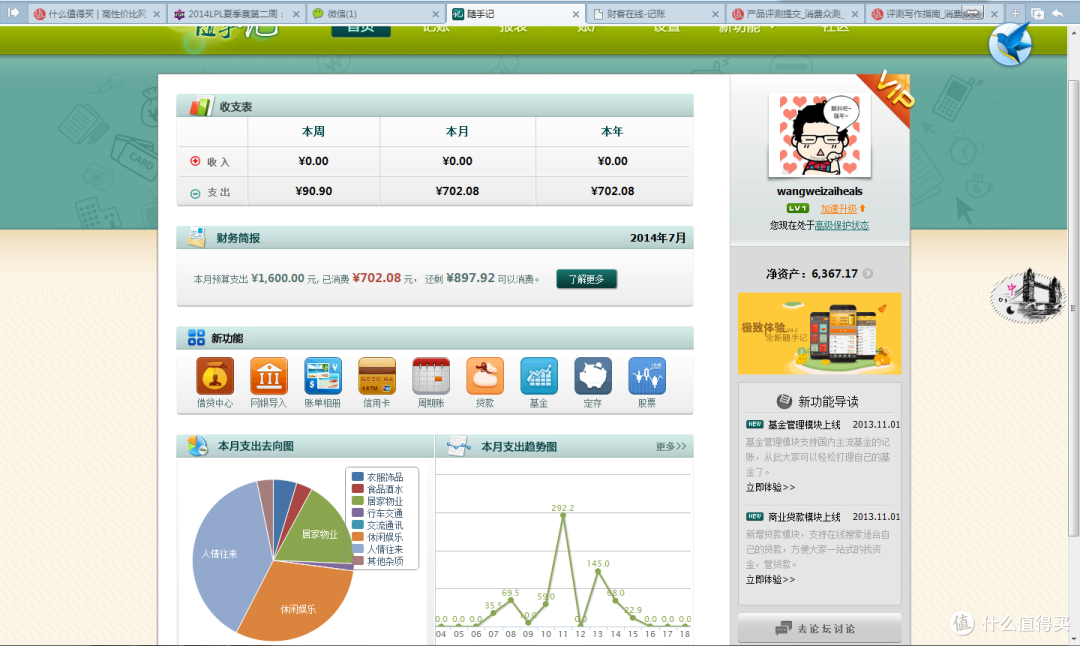The width and height of the screenshot is (1080, 646).
Task: Open the 定存 piggy bank icon
Action: (x=593, y=376)
